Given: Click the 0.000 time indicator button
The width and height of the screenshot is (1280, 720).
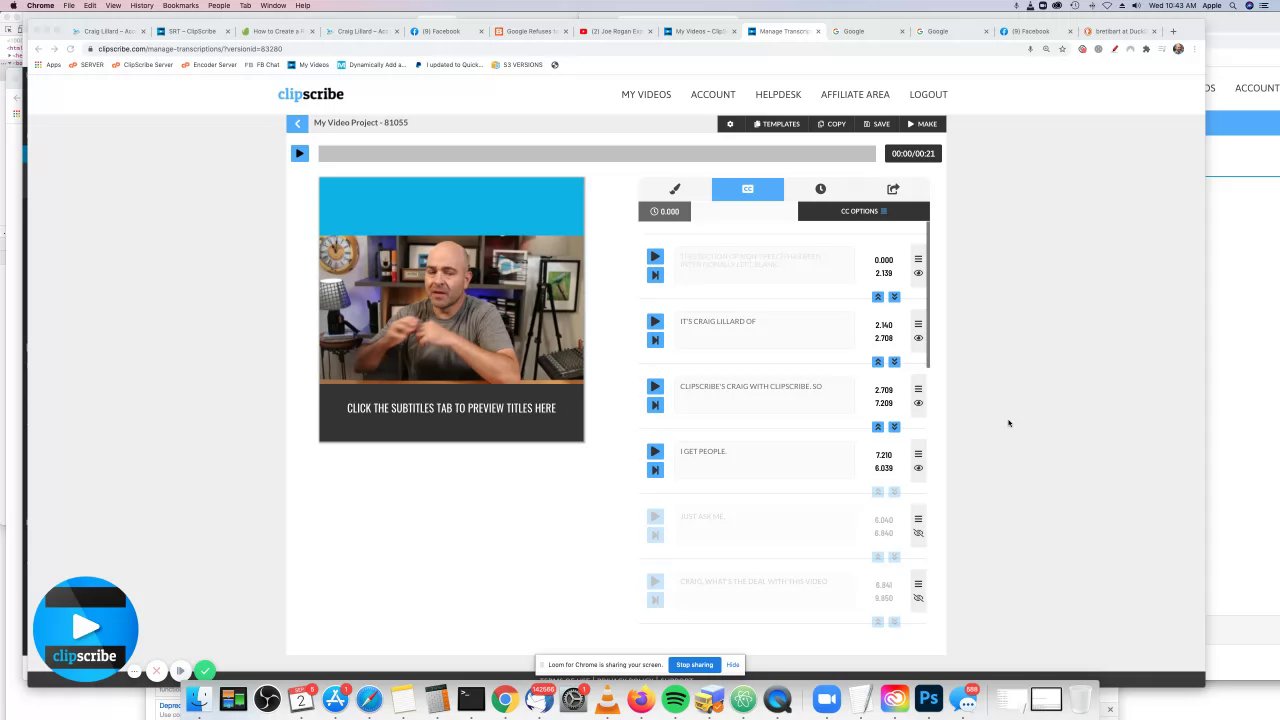Looking at the screenshot, I should 664,211.
